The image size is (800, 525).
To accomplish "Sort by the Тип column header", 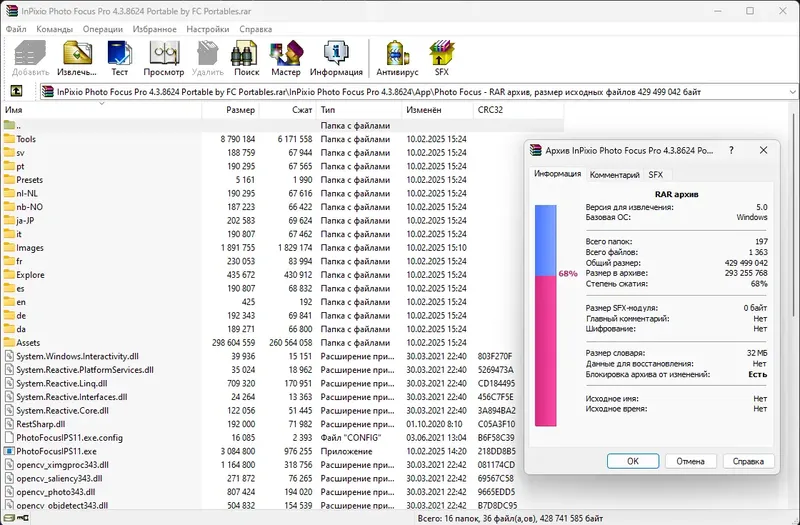I will coord(359,110).
